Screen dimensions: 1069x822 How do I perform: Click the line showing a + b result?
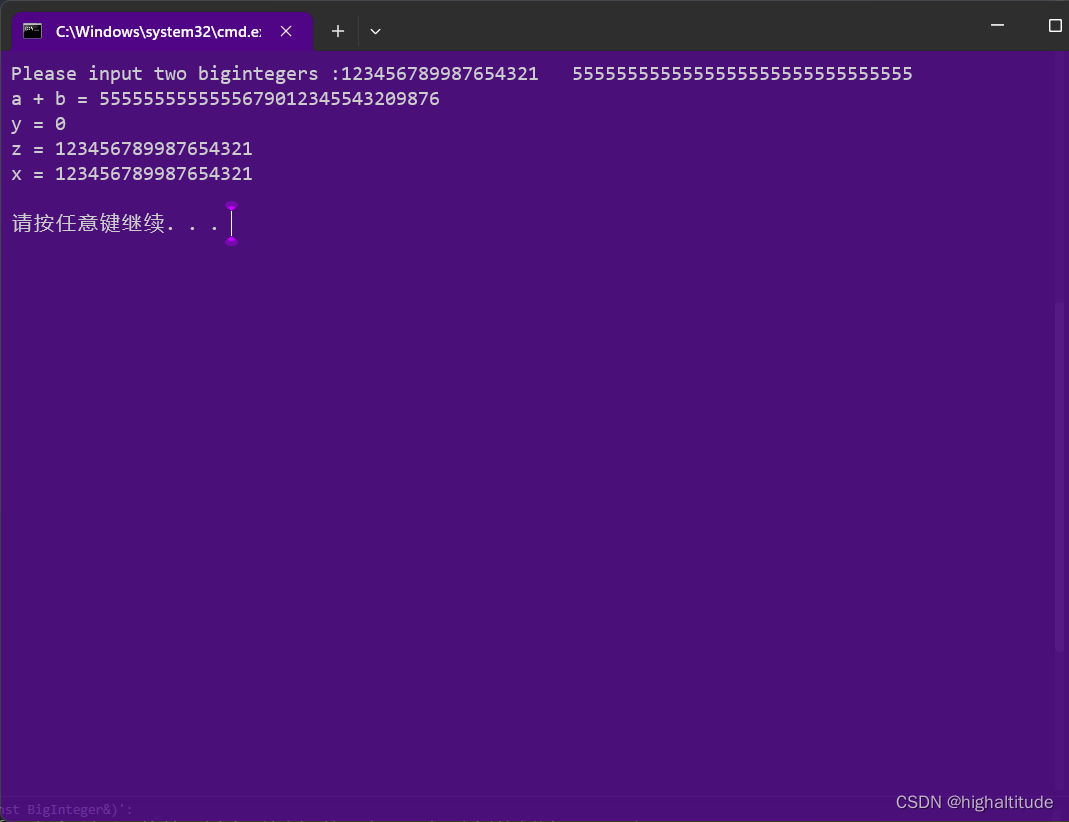[224, 98]
